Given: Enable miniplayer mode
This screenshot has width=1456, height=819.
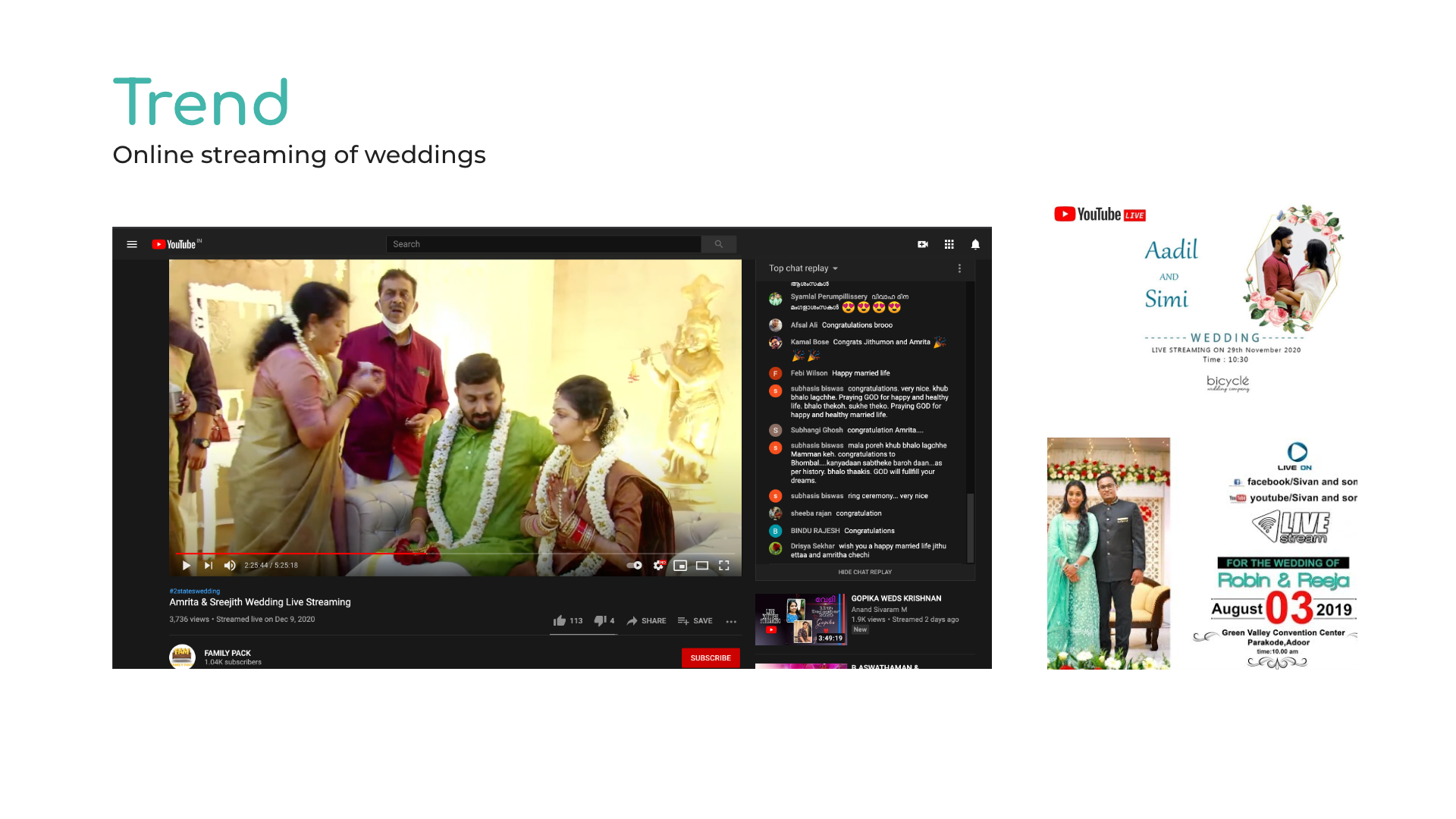Looking at the screenshot, I should point(680,565).
